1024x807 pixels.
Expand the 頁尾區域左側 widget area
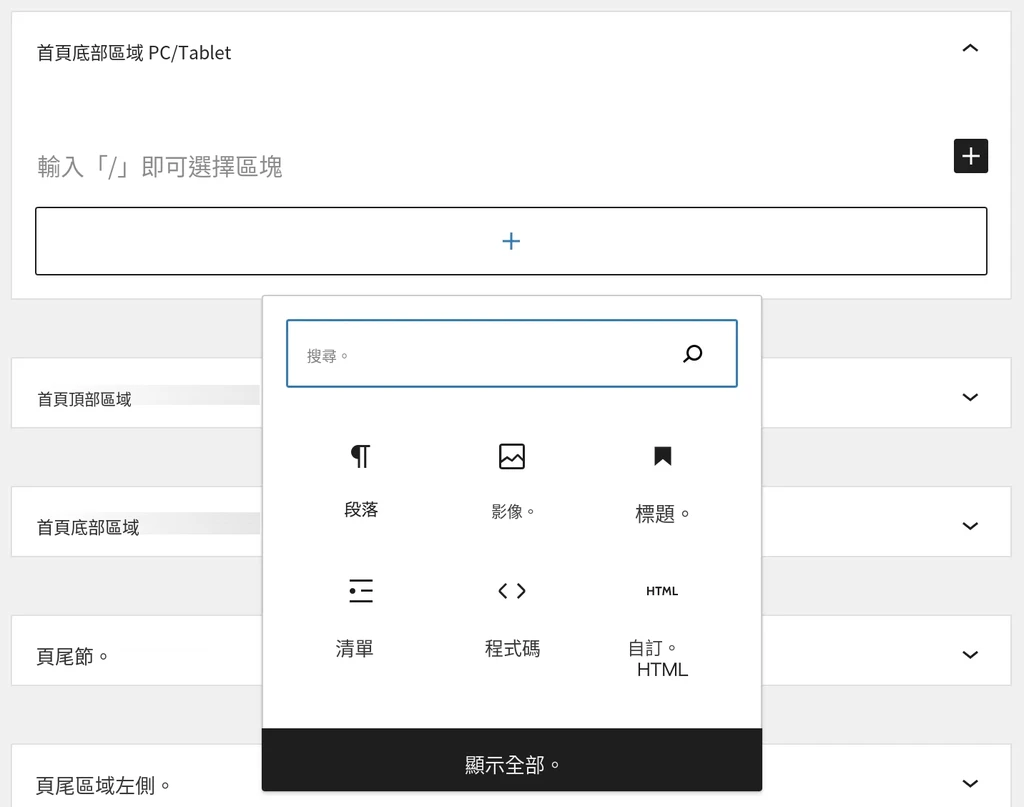[x=970, y=783]
